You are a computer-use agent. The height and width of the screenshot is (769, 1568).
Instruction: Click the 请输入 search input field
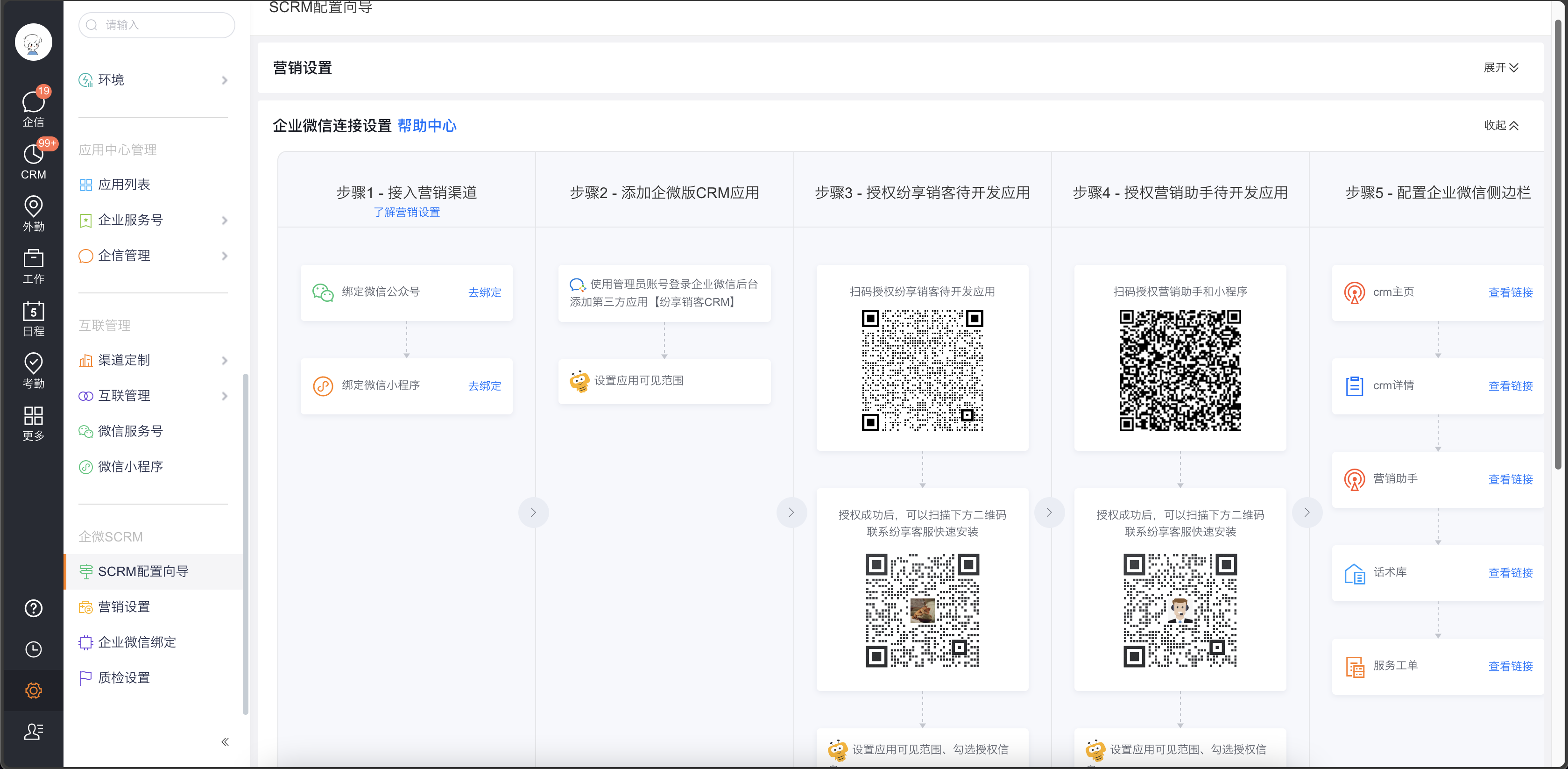tap(156, 25)
